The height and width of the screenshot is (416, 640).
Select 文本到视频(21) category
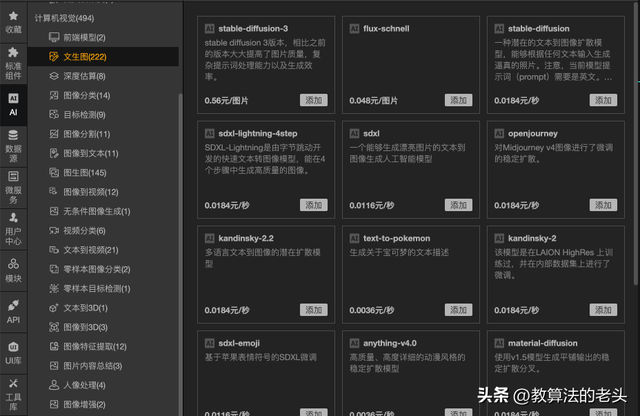pyautogui.click(x=91, y=250)
